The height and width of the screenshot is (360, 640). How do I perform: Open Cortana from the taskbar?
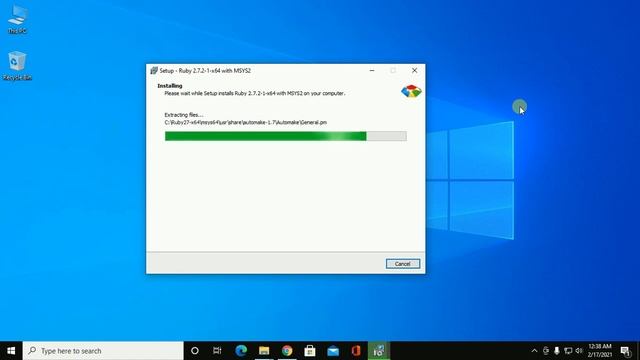pos(195,351)
